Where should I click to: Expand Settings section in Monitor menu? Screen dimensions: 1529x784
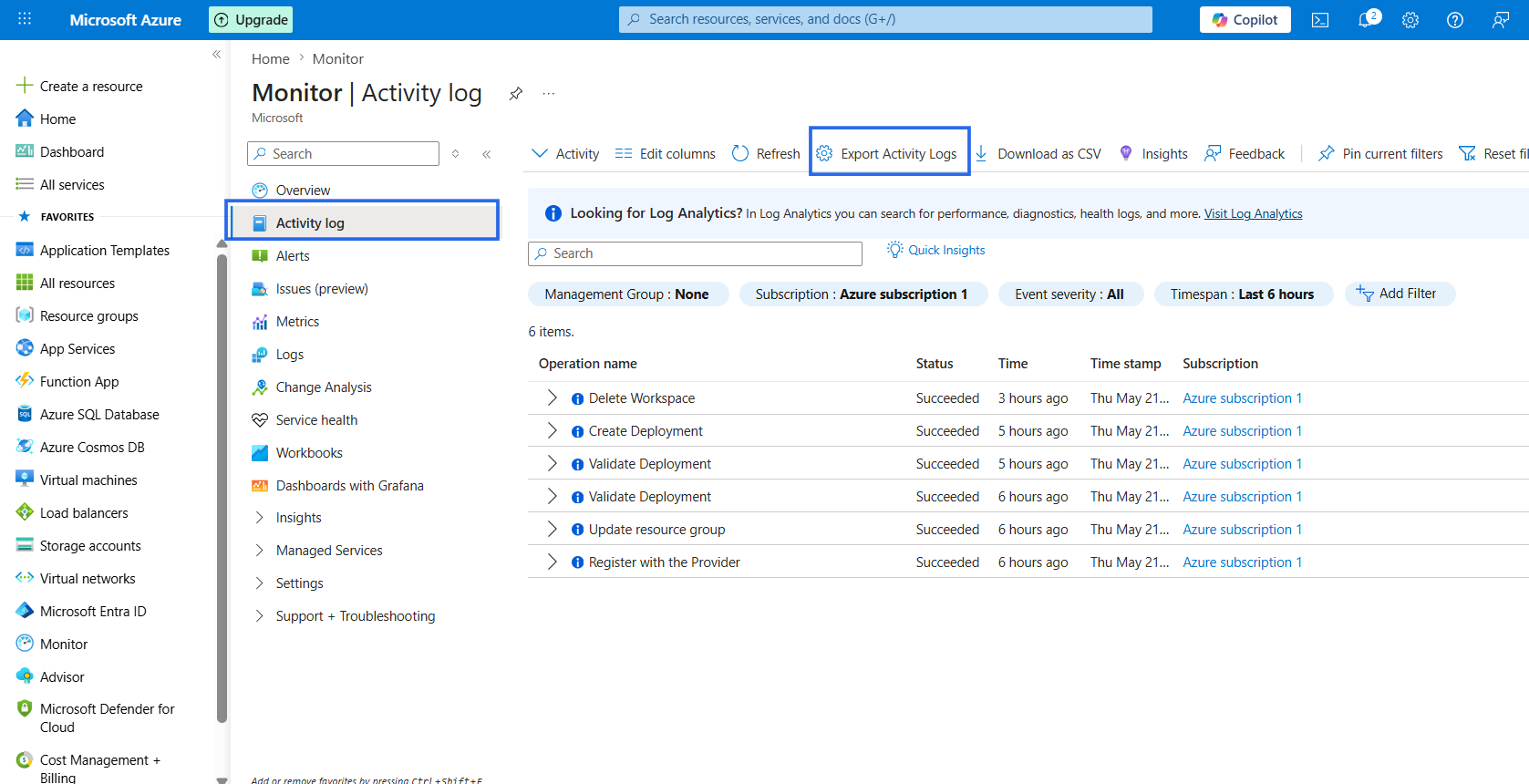coord(260,583)
